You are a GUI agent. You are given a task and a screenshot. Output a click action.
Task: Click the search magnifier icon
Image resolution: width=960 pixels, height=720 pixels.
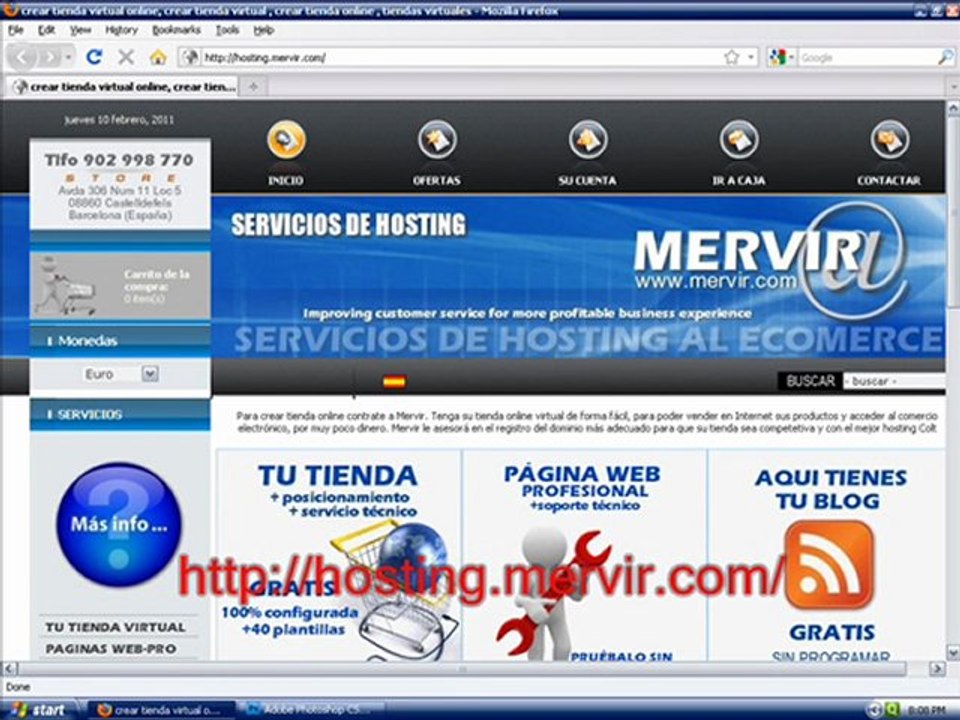tap(945, 58)
